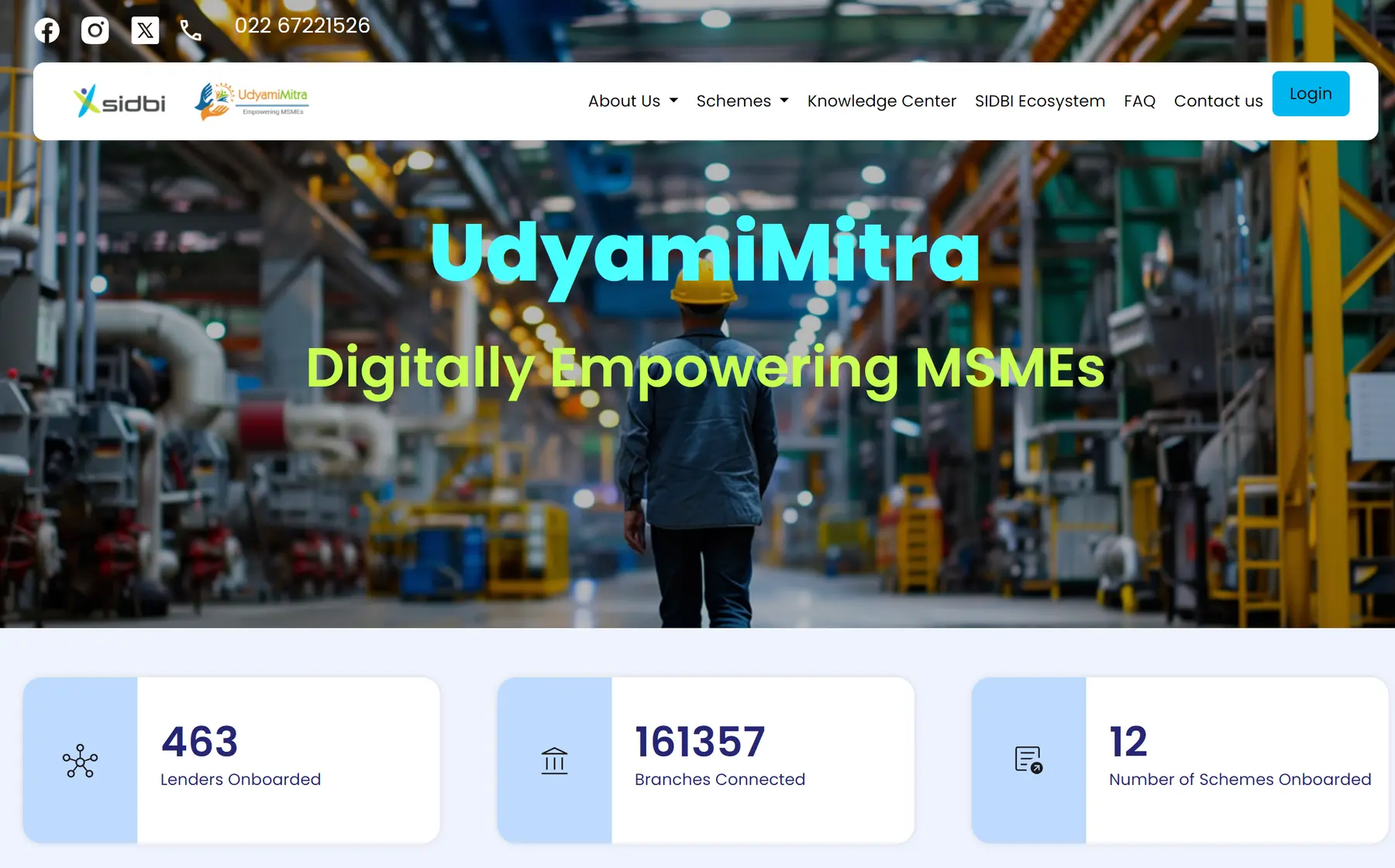Open the Instagram social icon
The height and width of the screenshot is (868, 1395).
point(95,30)
